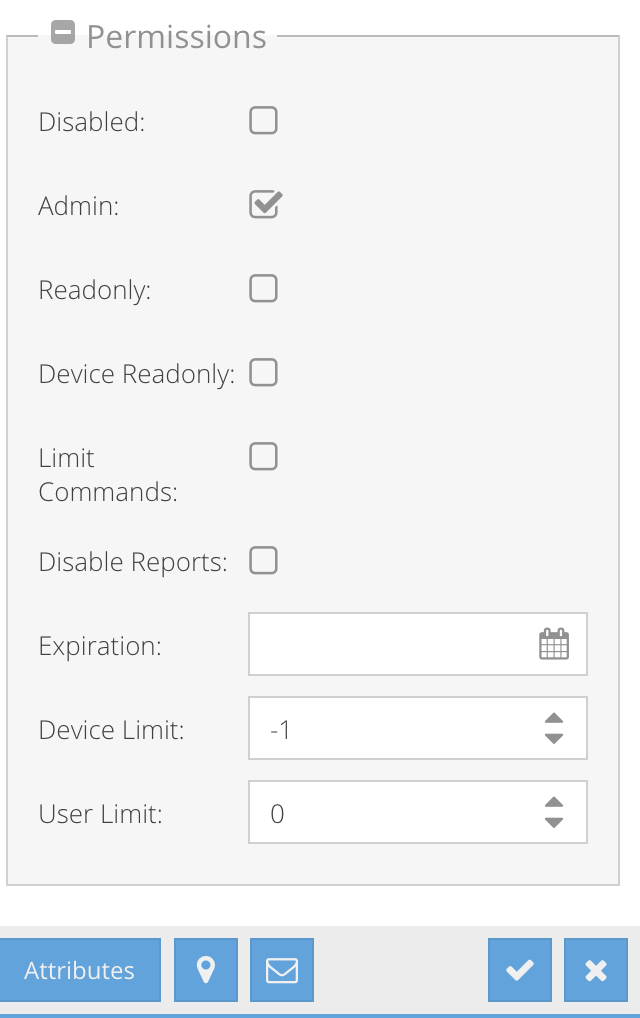Collapse the Permissions section
640x1018 pixels.
(x=63, y=31)
